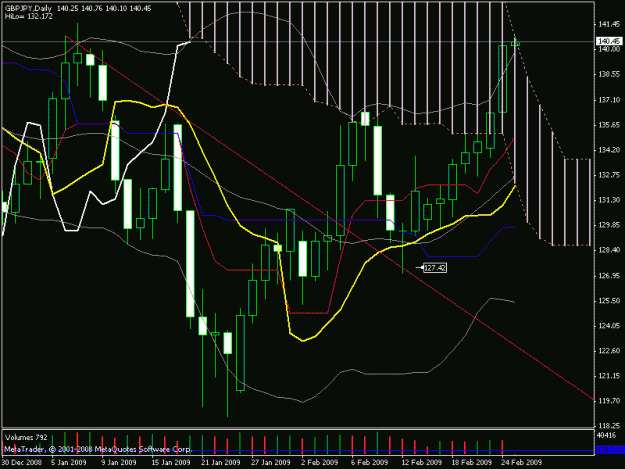Click the blue volume level value box
This screenshot has height=469, width=625.
pos(610,450)
